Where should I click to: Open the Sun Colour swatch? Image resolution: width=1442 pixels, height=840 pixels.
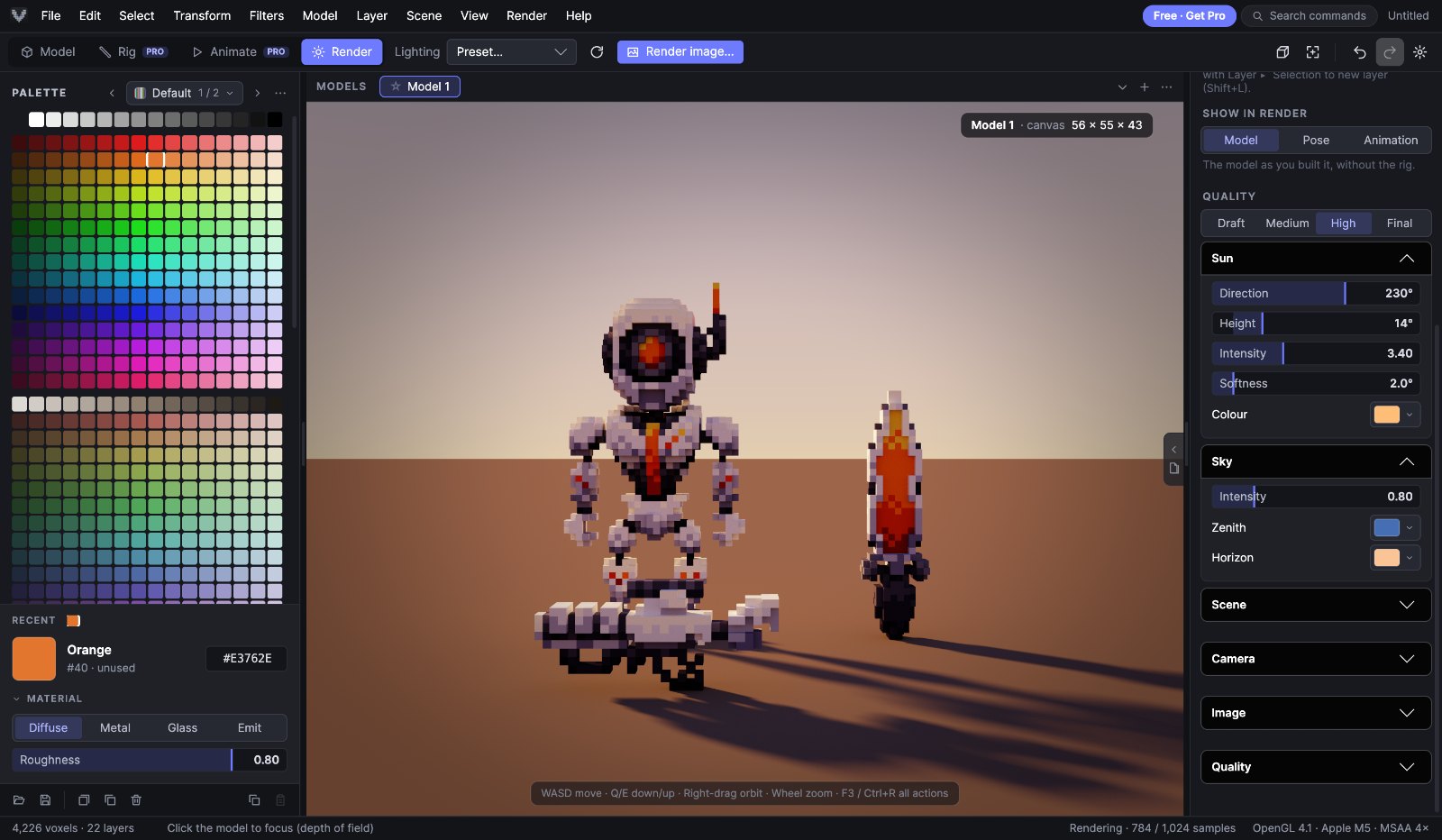point(1395,415)
